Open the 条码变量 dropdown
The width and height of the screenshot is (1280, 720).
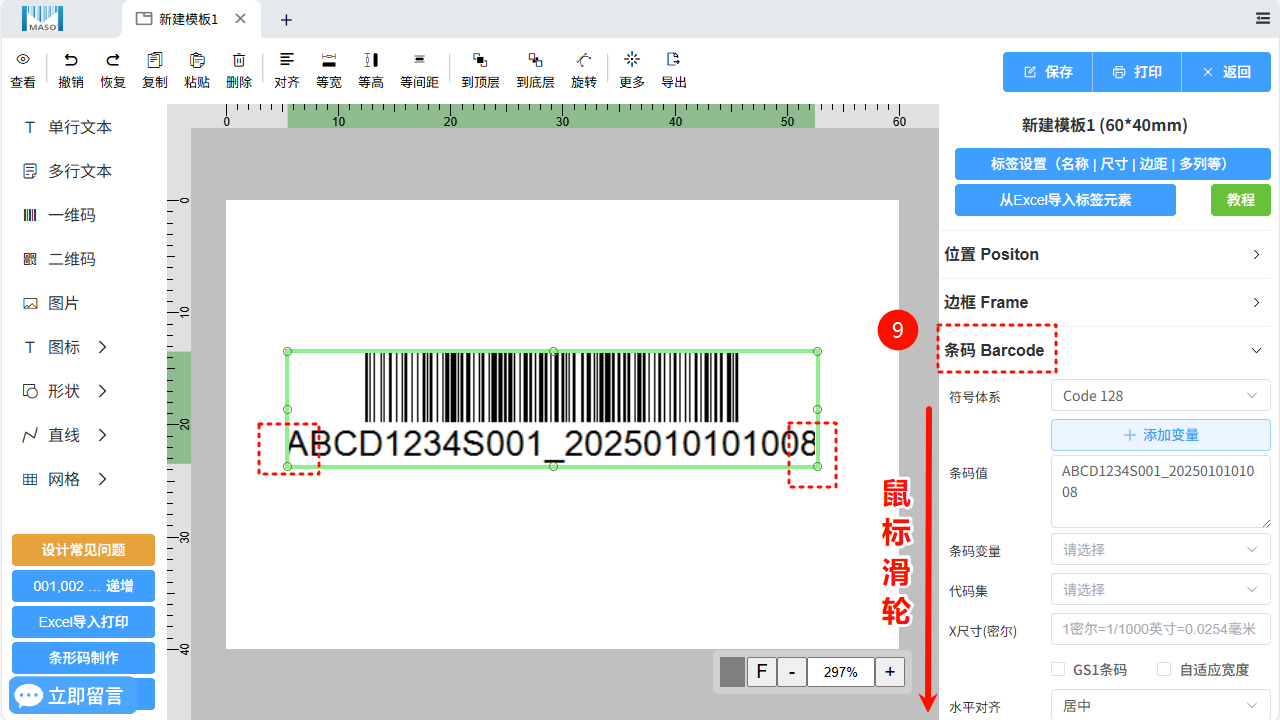coord(1161,550)
